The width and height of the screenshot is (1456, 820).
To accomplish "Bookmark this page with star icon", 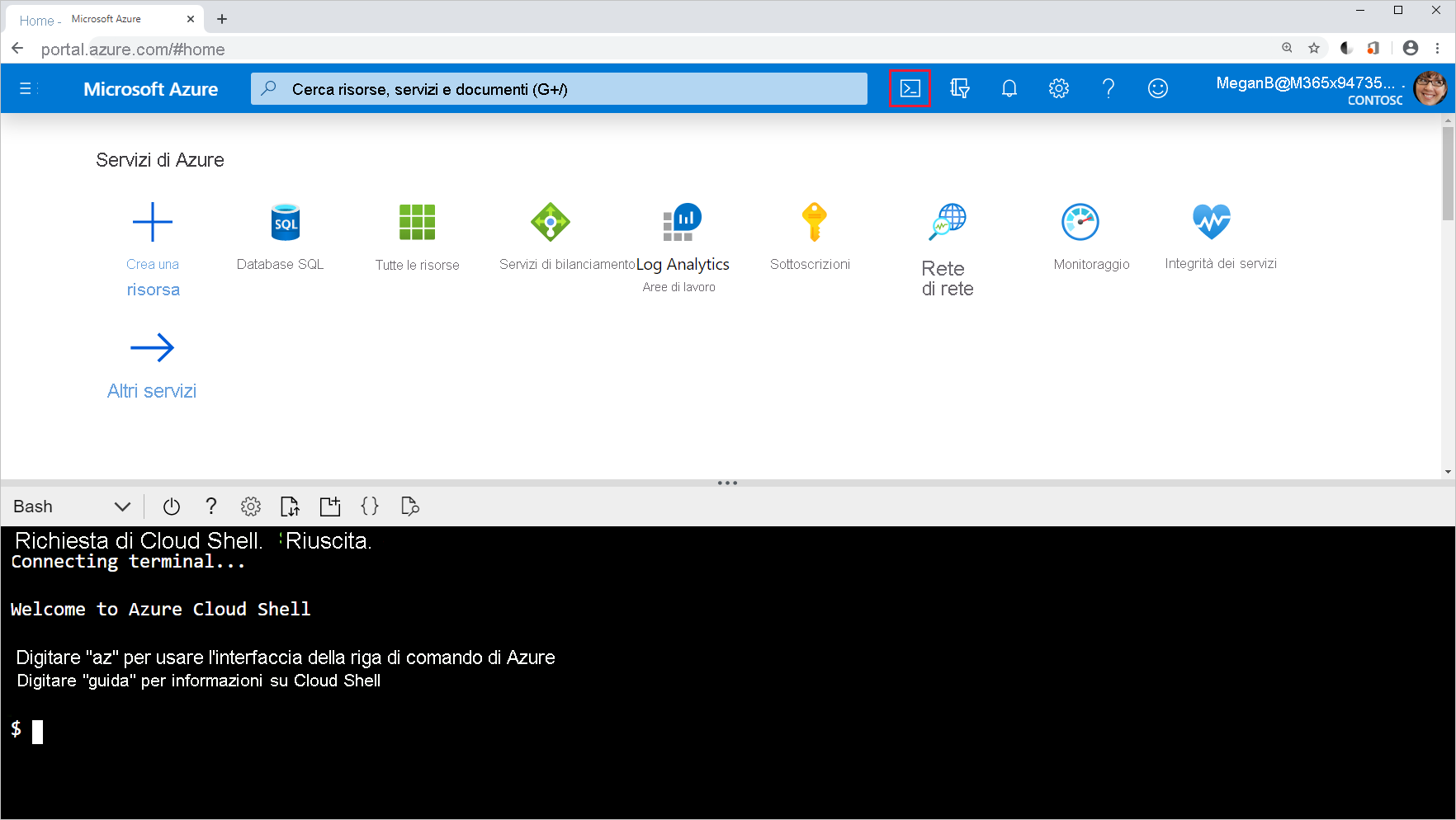I will pos(1314,48).
